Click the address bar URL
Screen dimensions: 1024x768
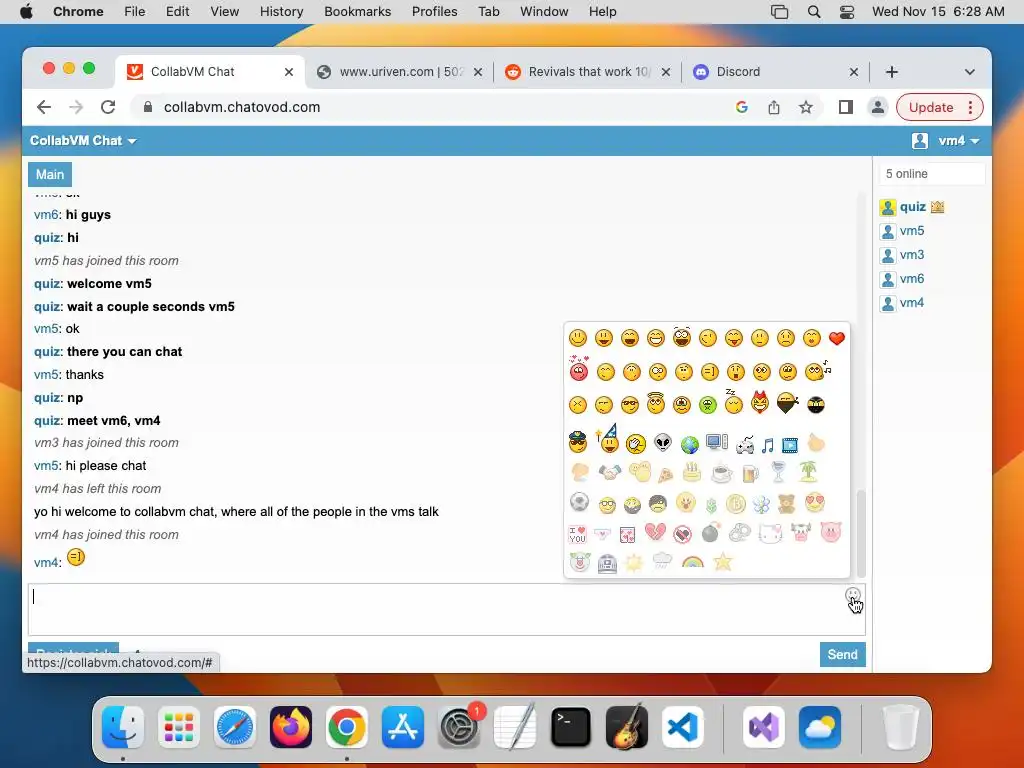pos(242,107)
